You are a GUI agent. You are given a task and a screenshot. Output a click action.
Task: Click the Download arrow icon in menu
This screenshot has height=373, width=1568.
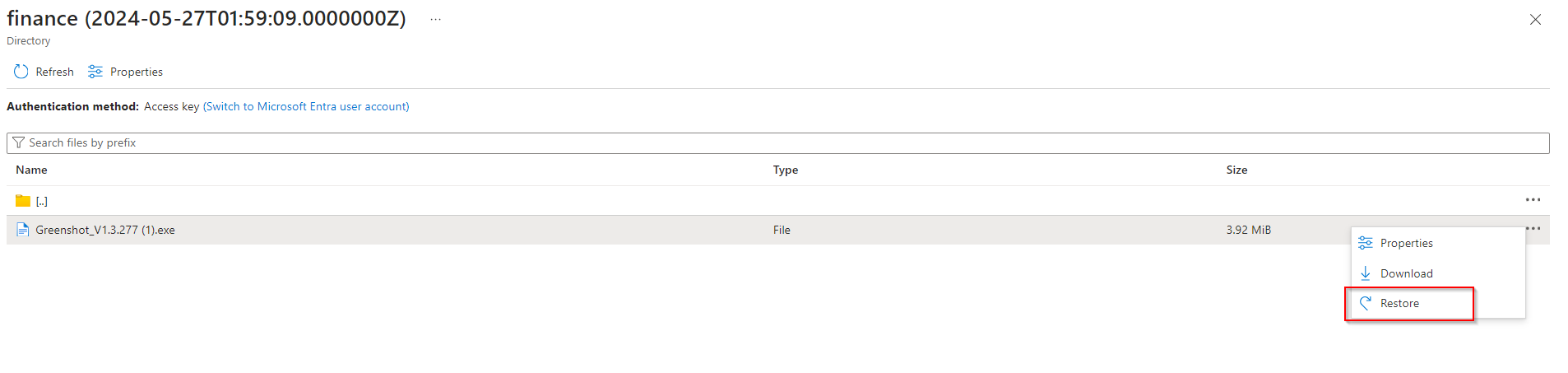coord(1366,273)
